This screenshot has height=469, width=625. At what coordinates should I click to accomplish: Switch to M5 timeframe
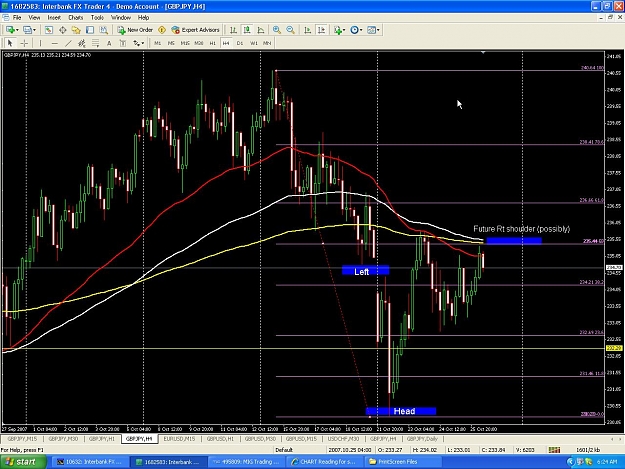171,43
